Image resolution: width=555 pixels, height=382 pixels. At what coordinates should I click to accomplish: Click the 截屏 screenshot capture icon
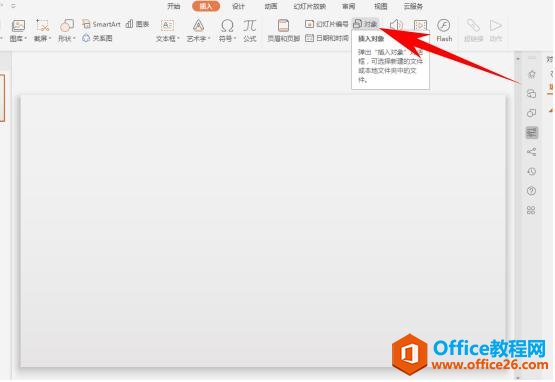[42, 25]
